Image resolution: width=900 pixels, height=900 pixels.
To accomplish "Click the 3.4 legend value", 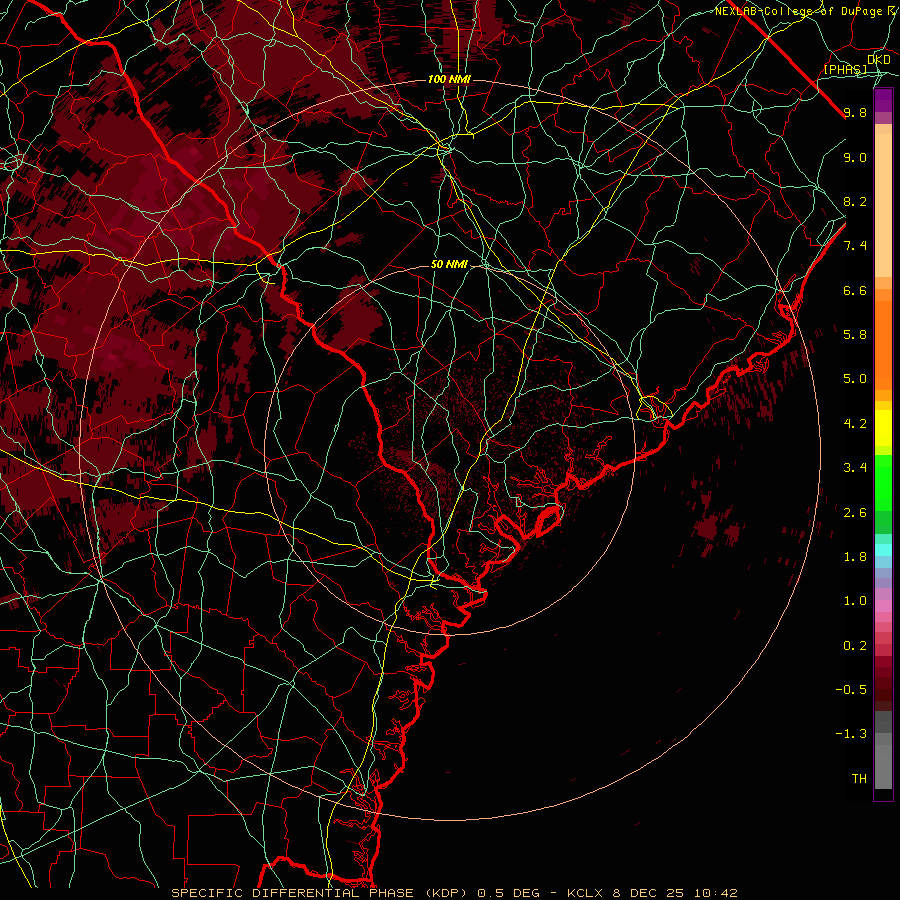I will [855, 468].
